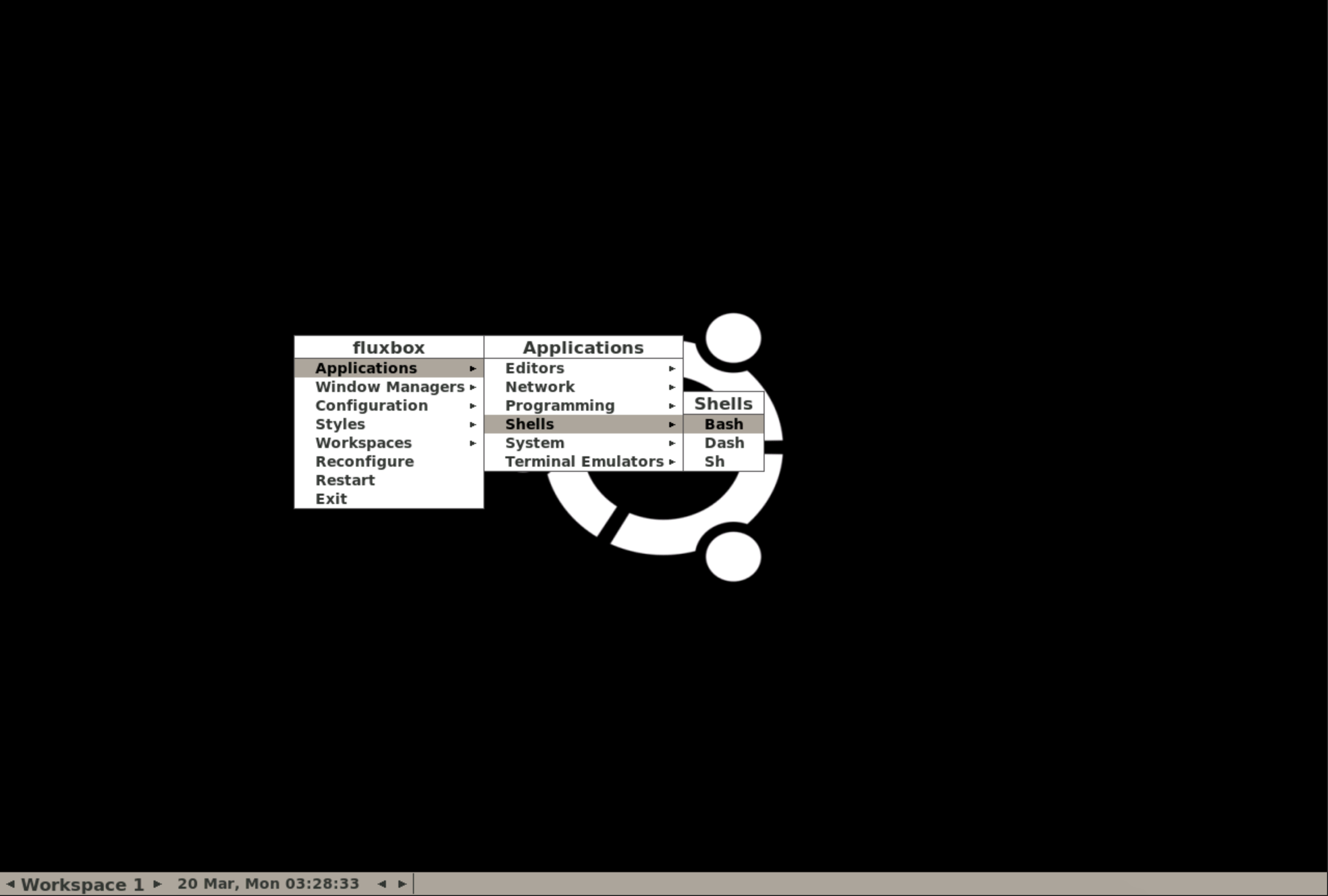Viewport: 1328px width, 896px height.
Task: Click the clock showing 20 Mar, Mon
Action: [268, 884]
